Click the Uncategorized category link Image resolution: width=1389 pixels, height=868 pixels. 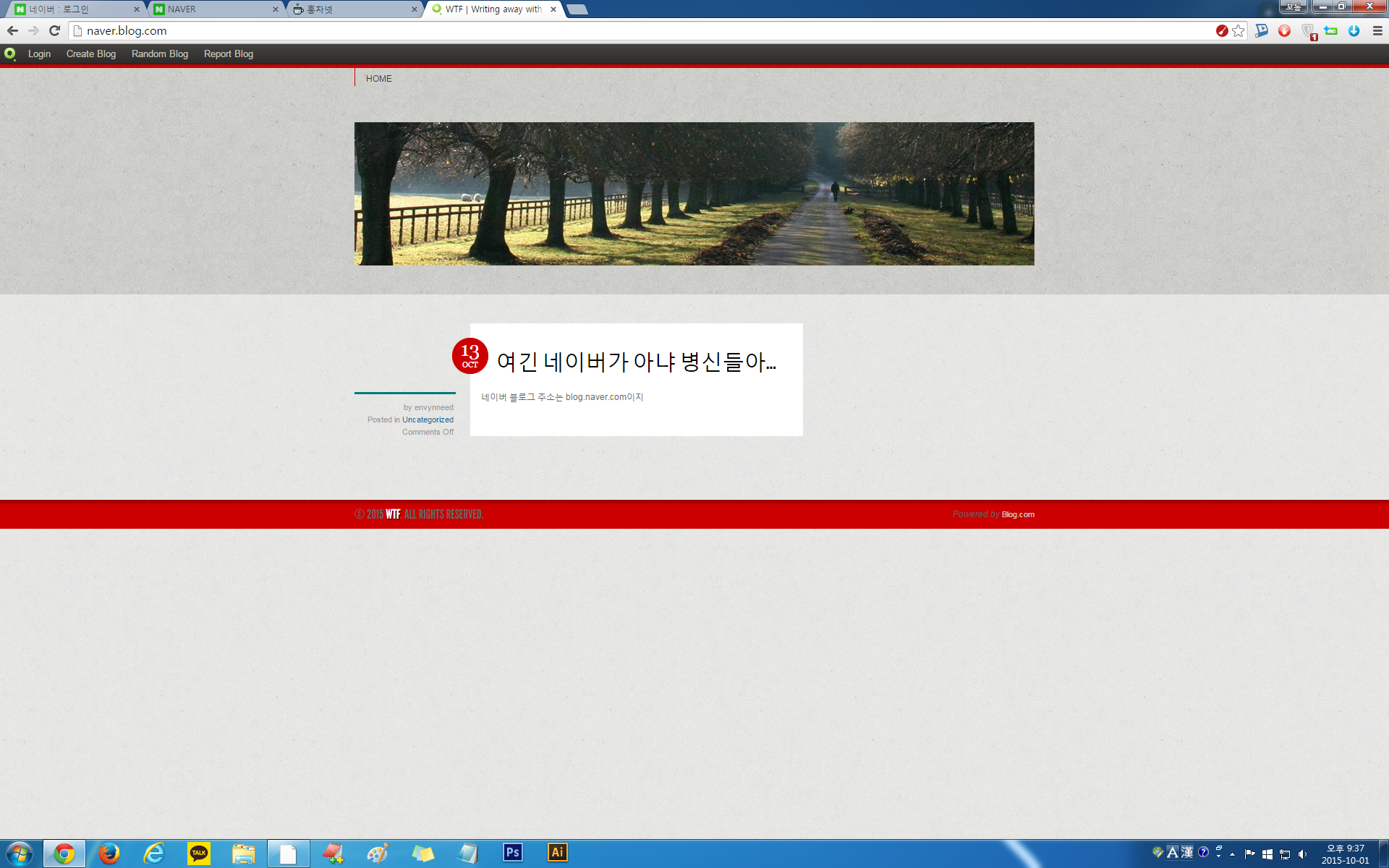click(x=428, y=420)
